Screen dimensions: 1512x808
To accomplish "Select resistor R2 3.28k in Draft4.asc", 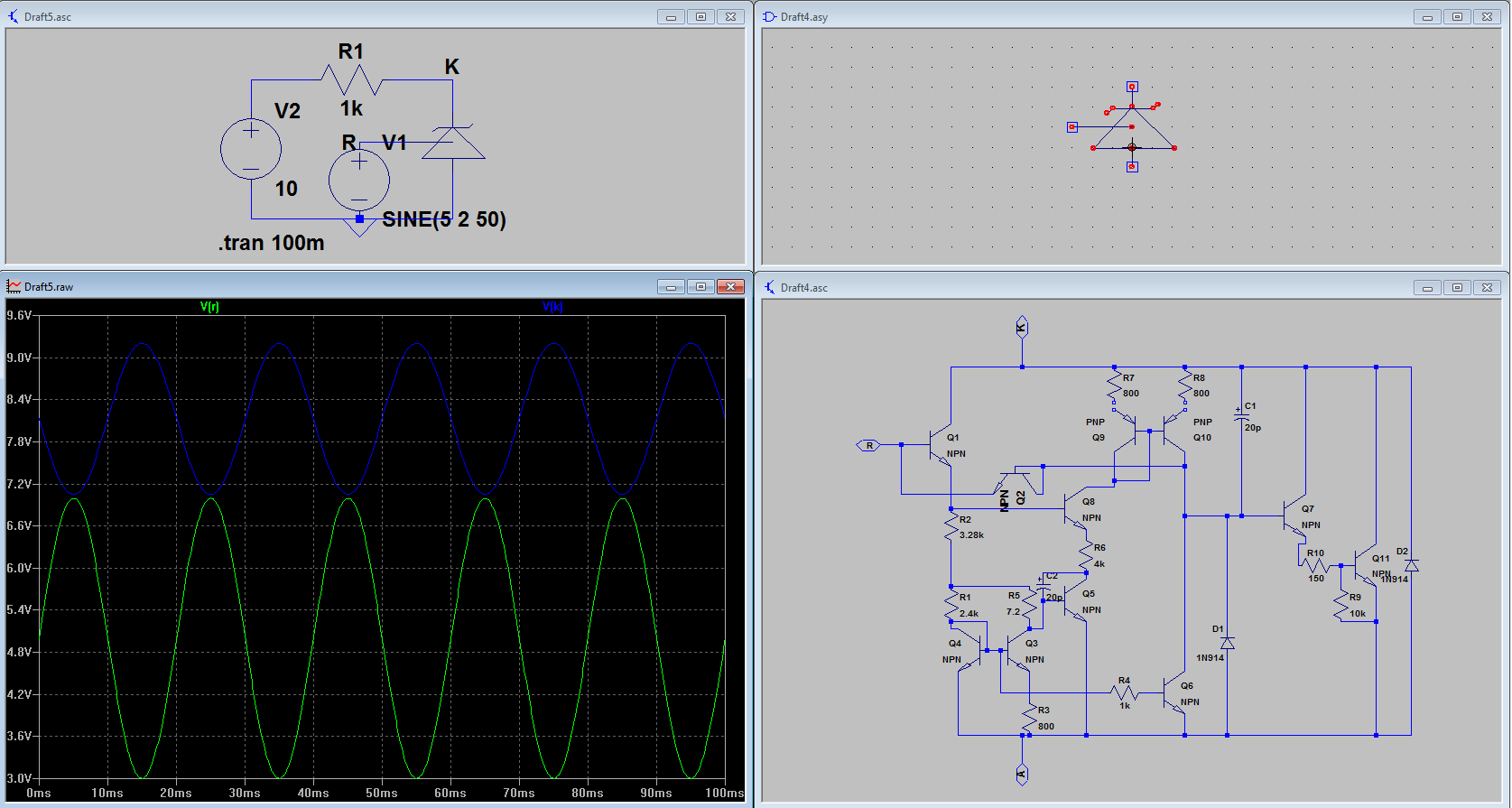I will click(951, 527).
